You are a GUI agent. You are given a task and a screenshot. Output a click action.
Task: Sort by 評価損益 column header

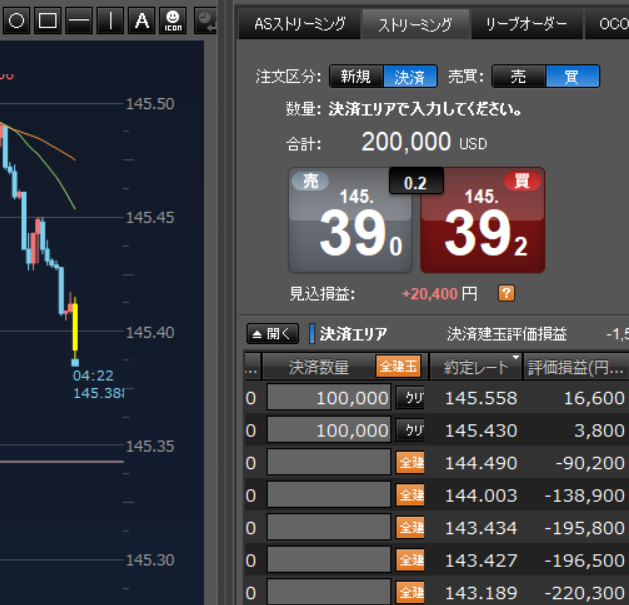pos(576,366)
